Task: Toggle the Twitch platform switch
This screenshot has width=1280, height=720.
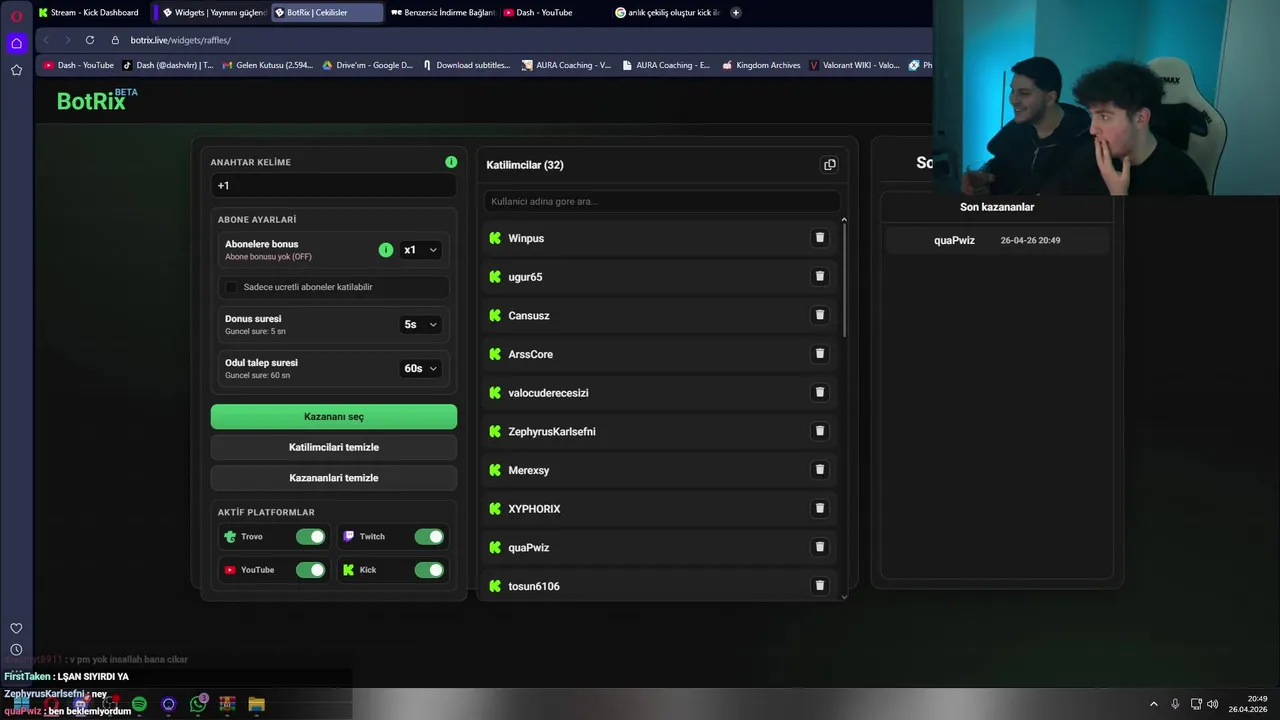Action: pyautogui.click(x=429, y=537)
